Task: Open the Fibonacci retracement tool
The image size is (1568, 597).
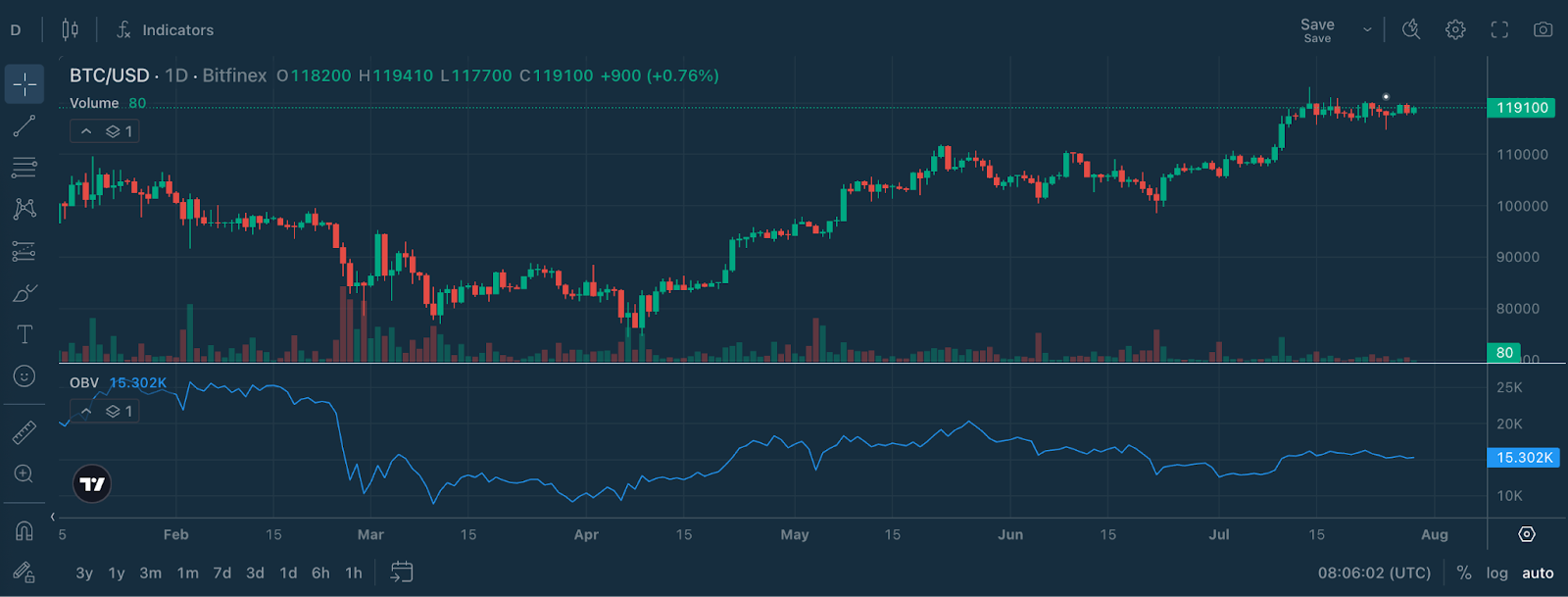Action: coord(24,168)
